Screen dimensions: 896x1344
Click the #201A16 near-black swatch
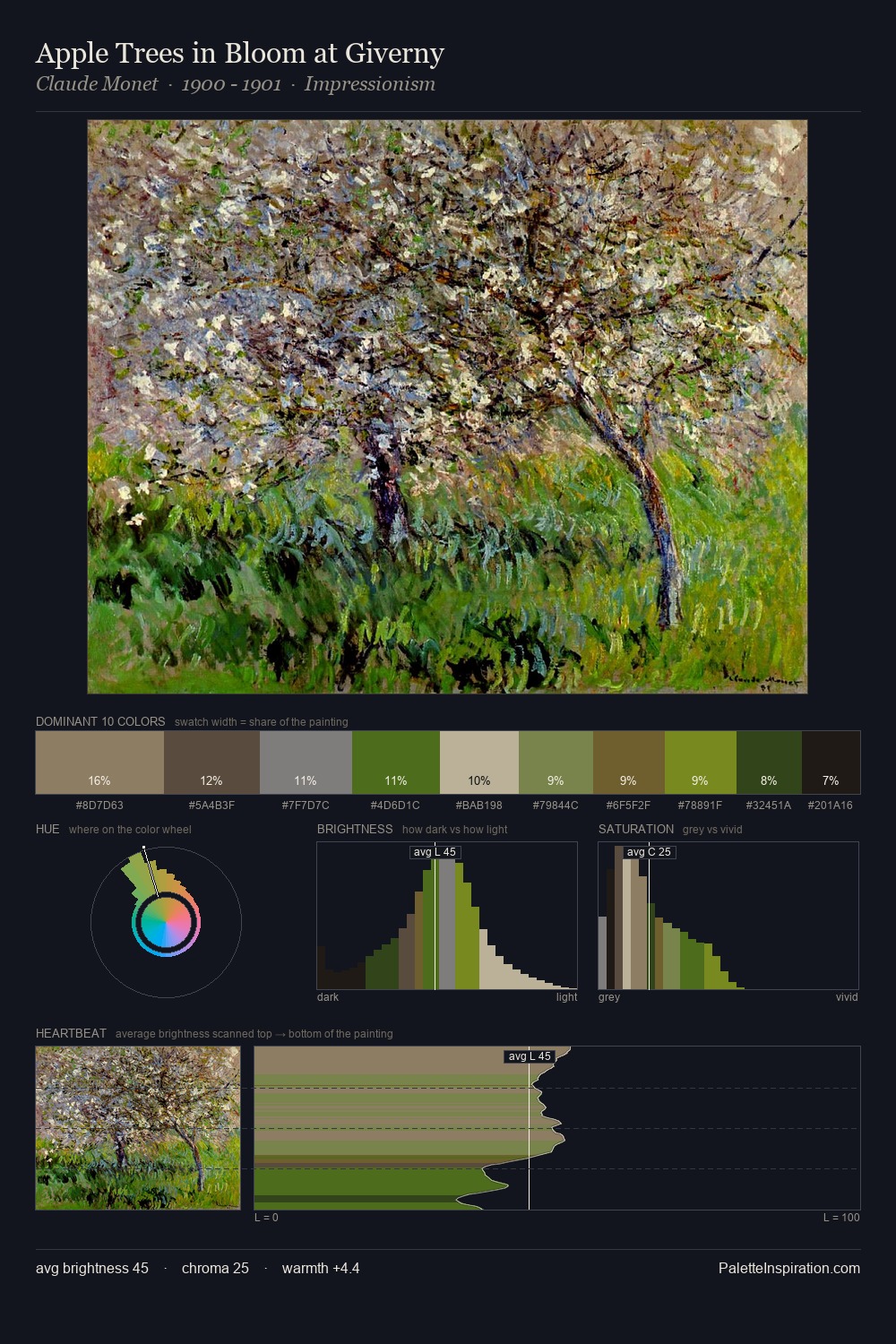click(831, 762)
